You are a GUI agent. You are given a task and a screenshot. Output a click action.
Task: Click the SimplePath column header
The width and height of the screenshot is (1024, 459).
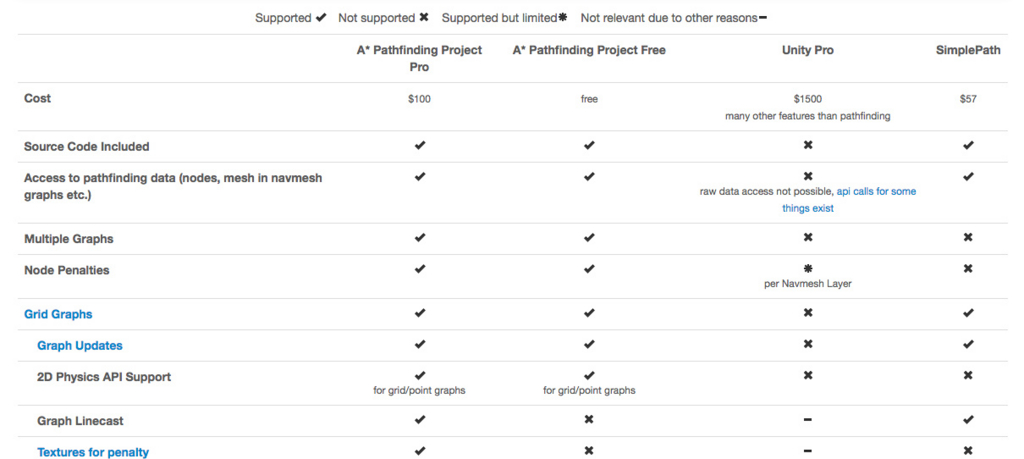[968, 50]
